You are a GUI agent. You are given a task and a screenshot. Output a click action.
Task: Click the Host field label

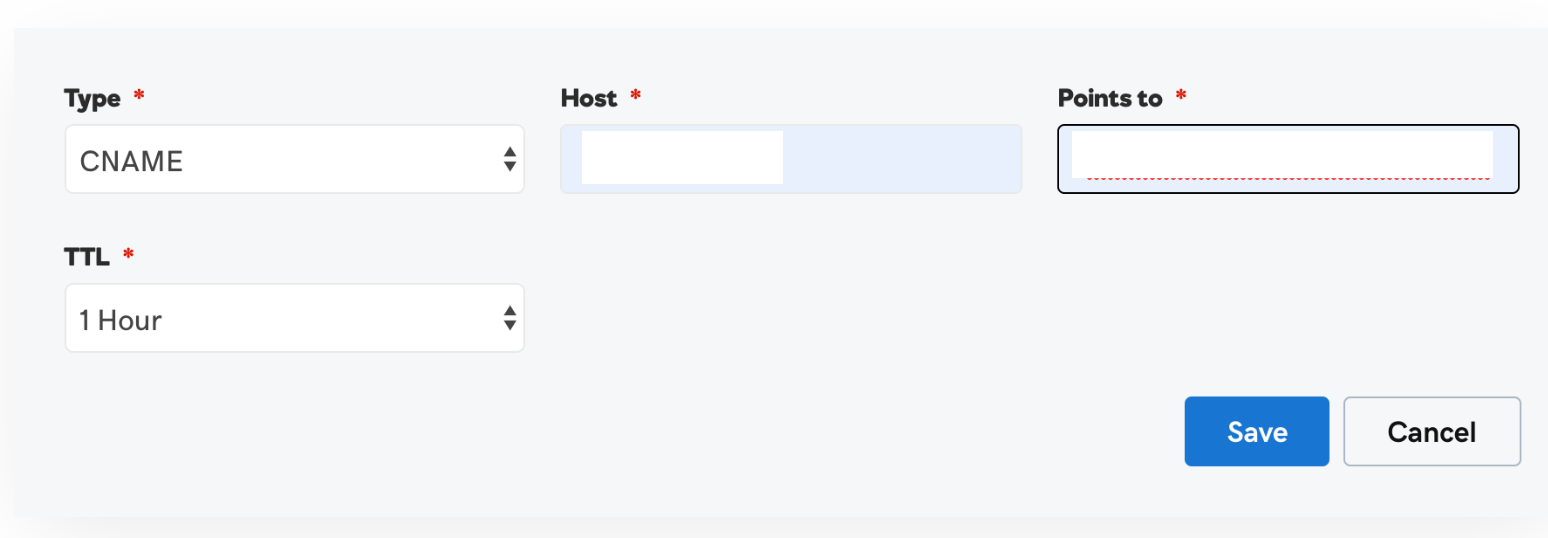pyautogui.click(x=589, y=98)
